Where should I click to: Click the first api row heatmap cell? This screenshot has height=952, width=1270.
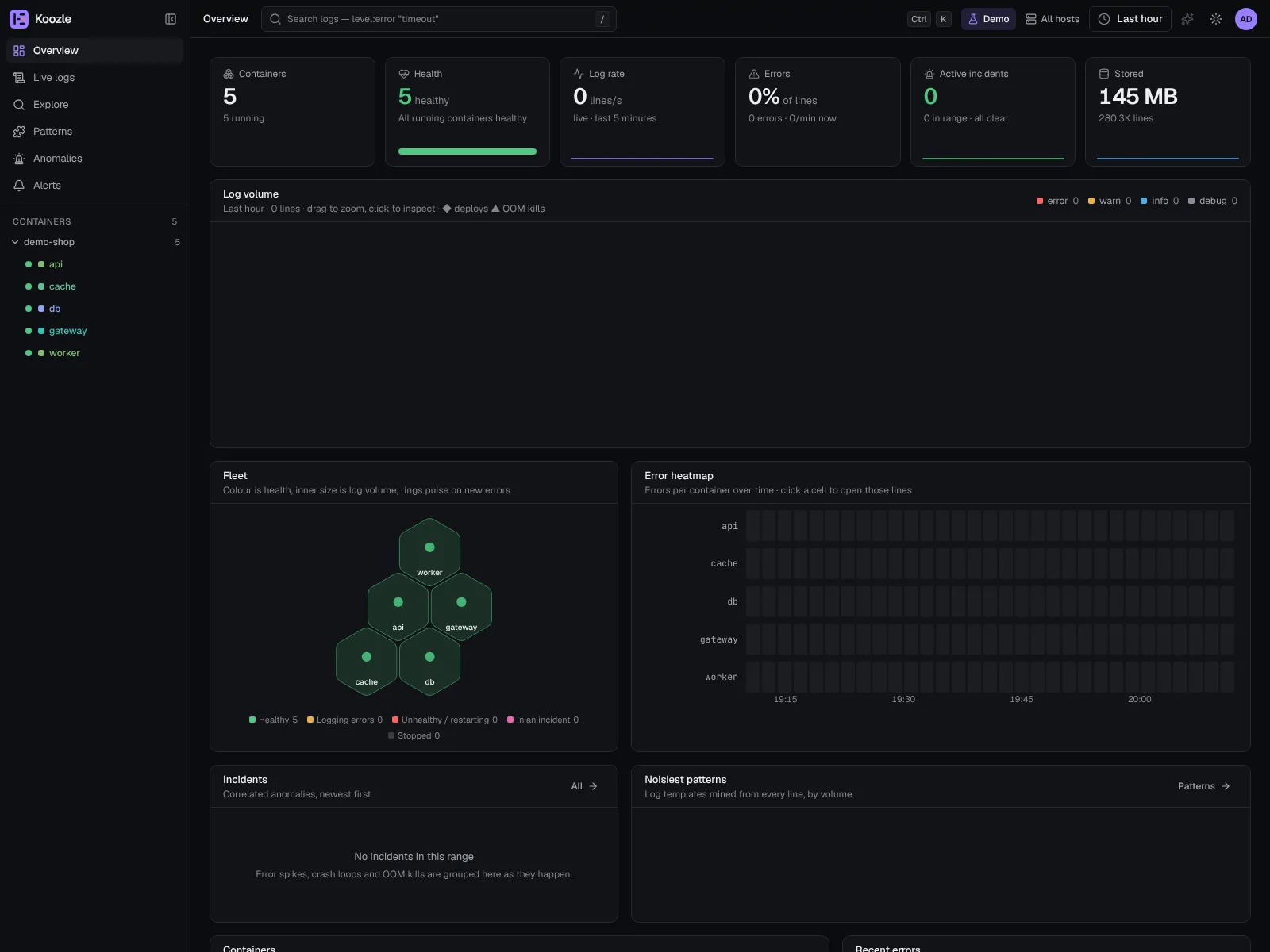(752, 526)
